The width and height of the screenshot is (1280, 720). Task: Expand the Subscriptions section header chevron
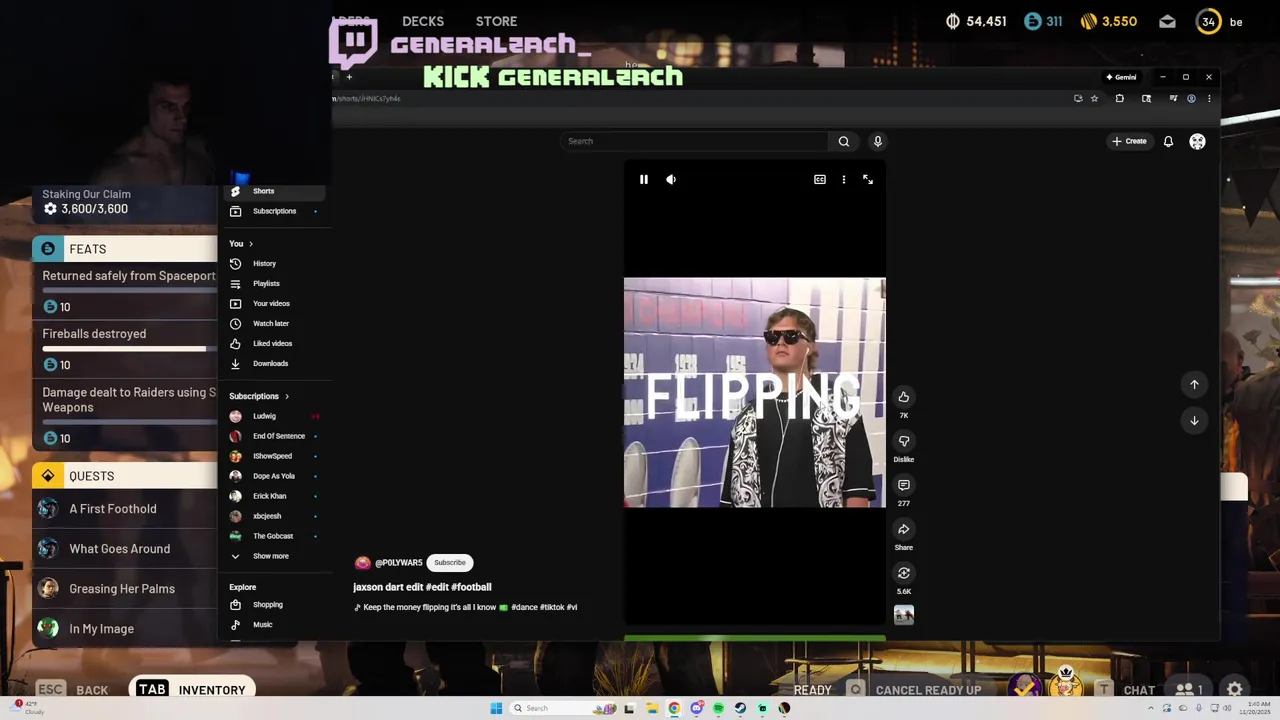[287, 397]
